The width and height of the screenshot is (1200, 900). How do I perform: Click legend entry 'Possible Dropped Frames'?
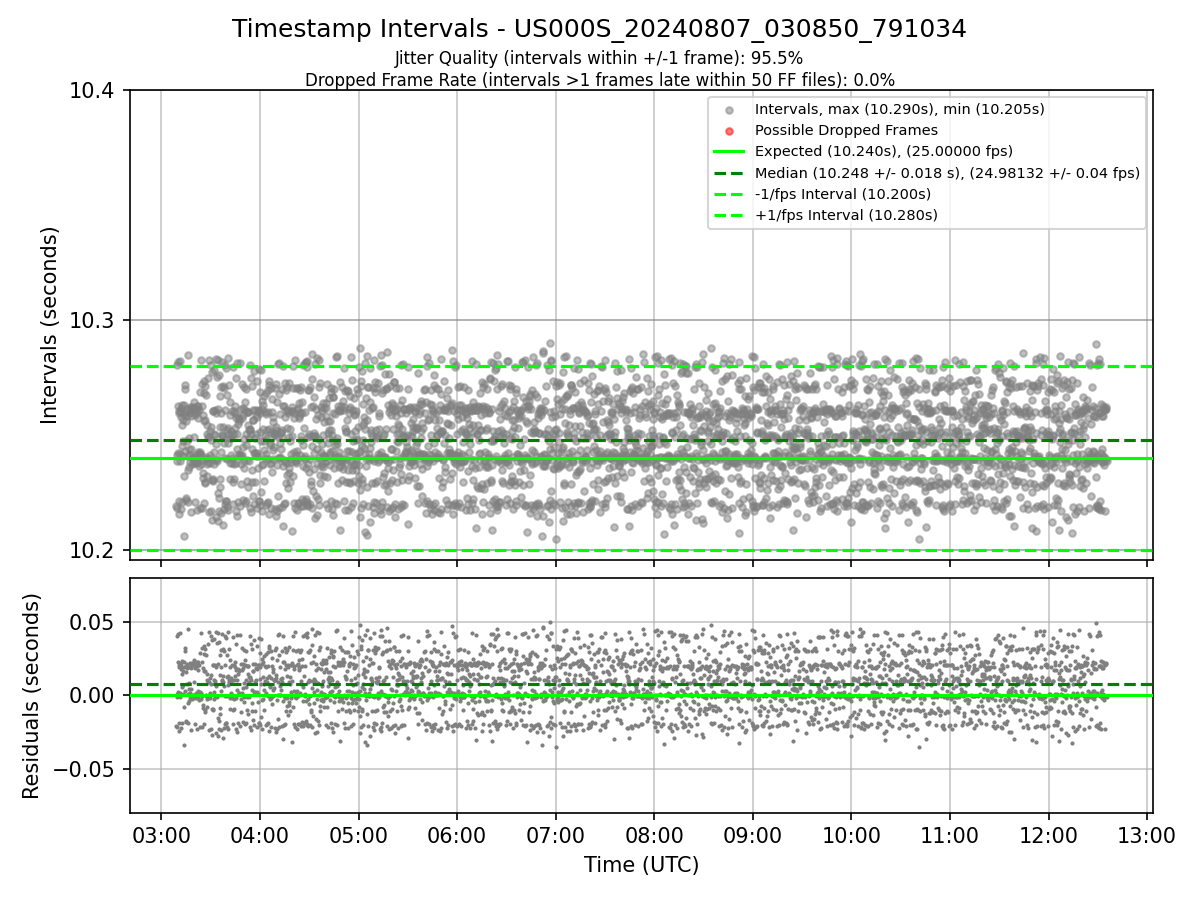[846, 130]
